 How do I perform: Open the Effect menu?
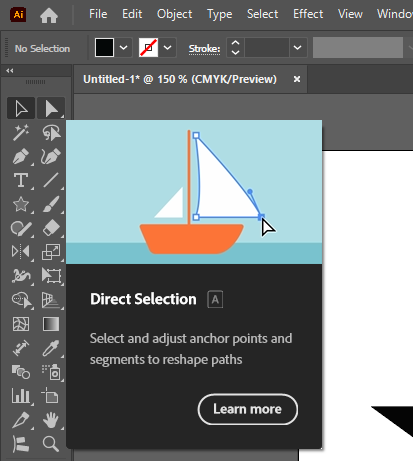point(308,14)
